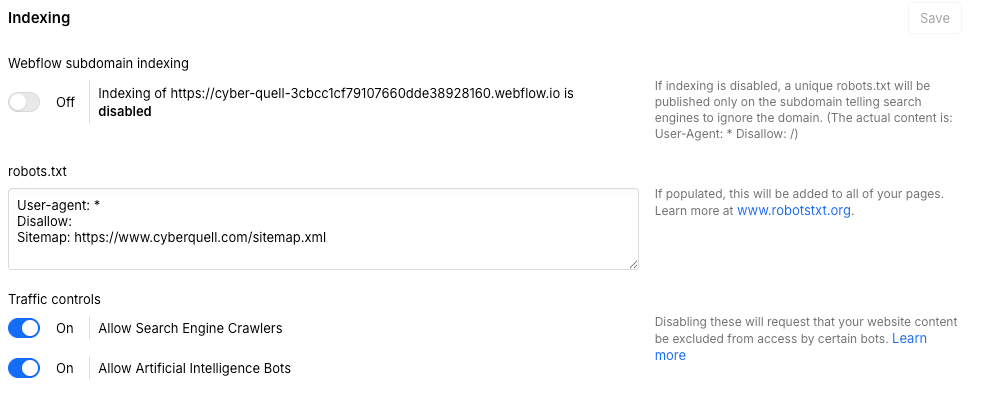Click the robots.txt textarea resize handle
Viewport: 1007px width, 393px height.
point(633,264)
